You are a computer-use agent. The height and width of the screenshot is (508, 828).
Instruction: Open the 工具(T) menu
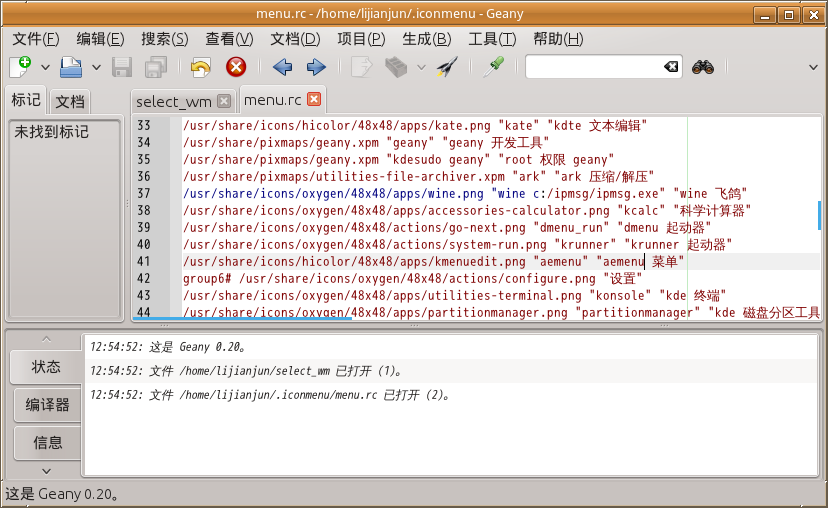click(492, 39)
